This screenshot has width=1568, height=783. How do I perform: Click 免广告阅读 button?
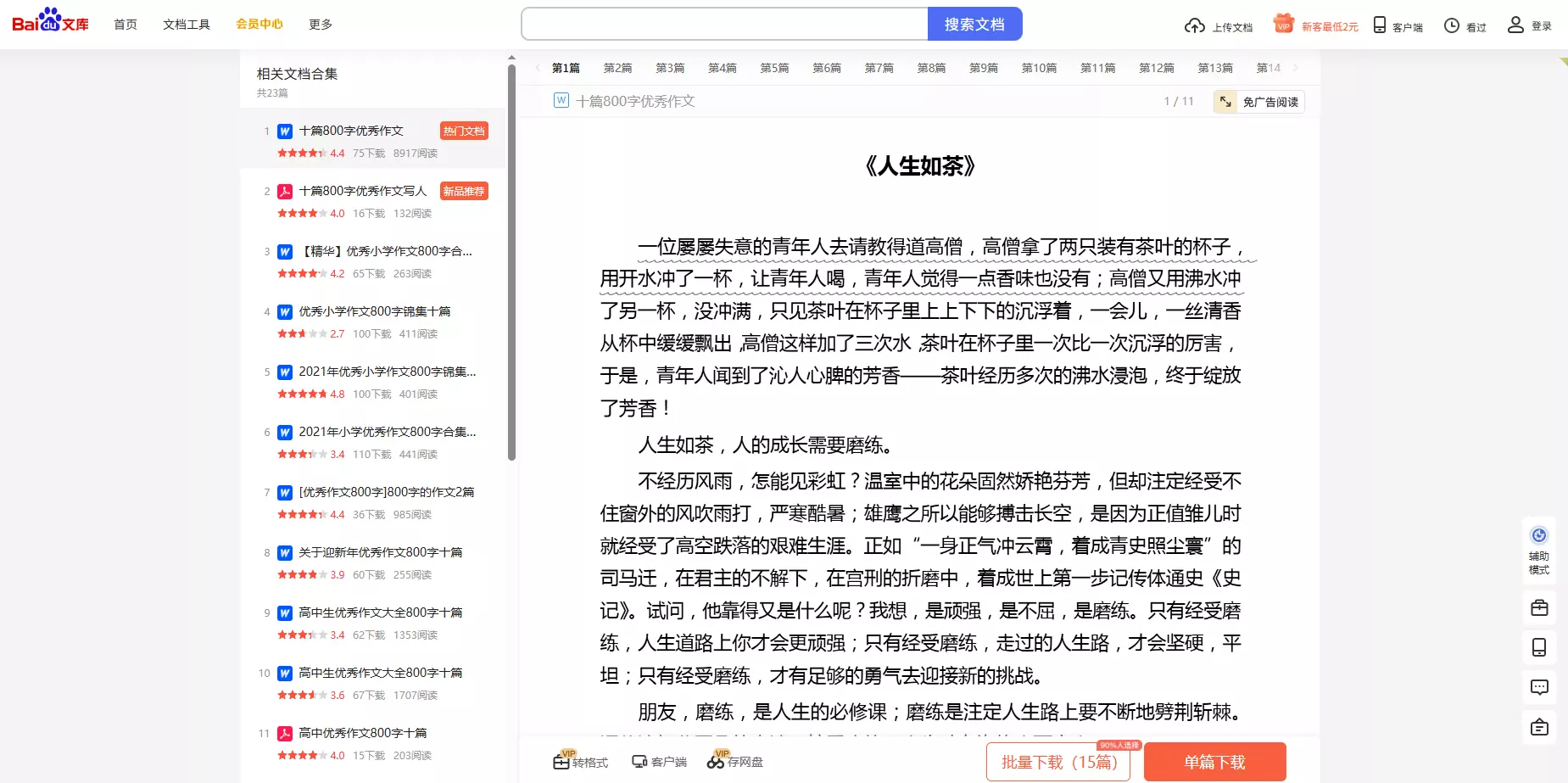click(1258, 102)
